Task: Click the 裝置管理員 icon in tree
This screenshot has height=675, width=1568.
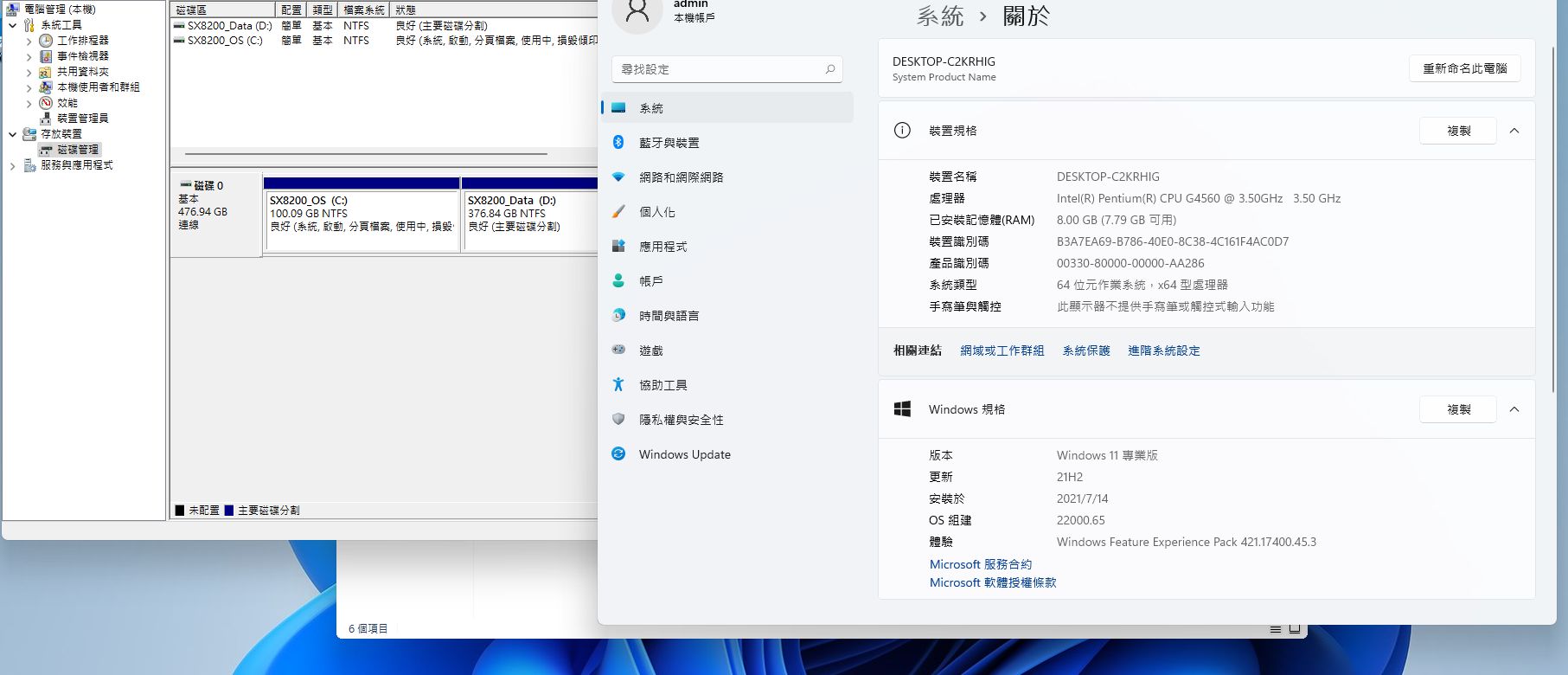Action: coord(46,119)
